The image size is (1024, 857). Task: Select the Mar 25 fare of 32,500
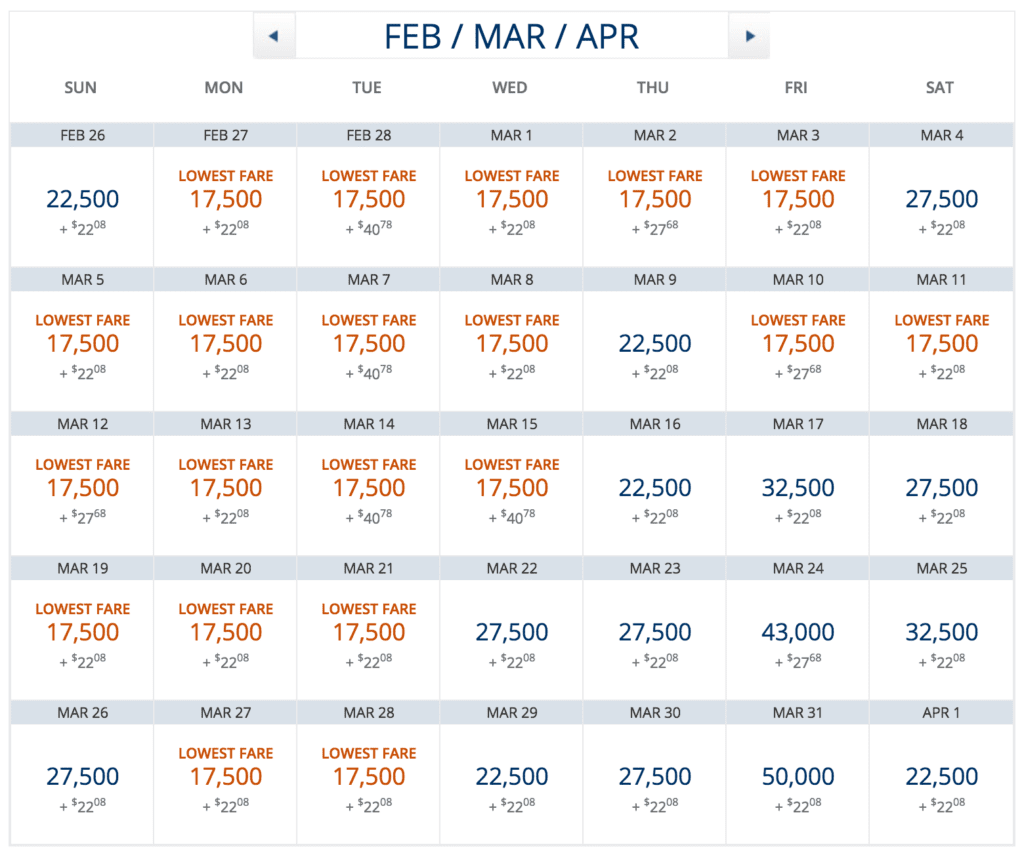tap(941, 632)
